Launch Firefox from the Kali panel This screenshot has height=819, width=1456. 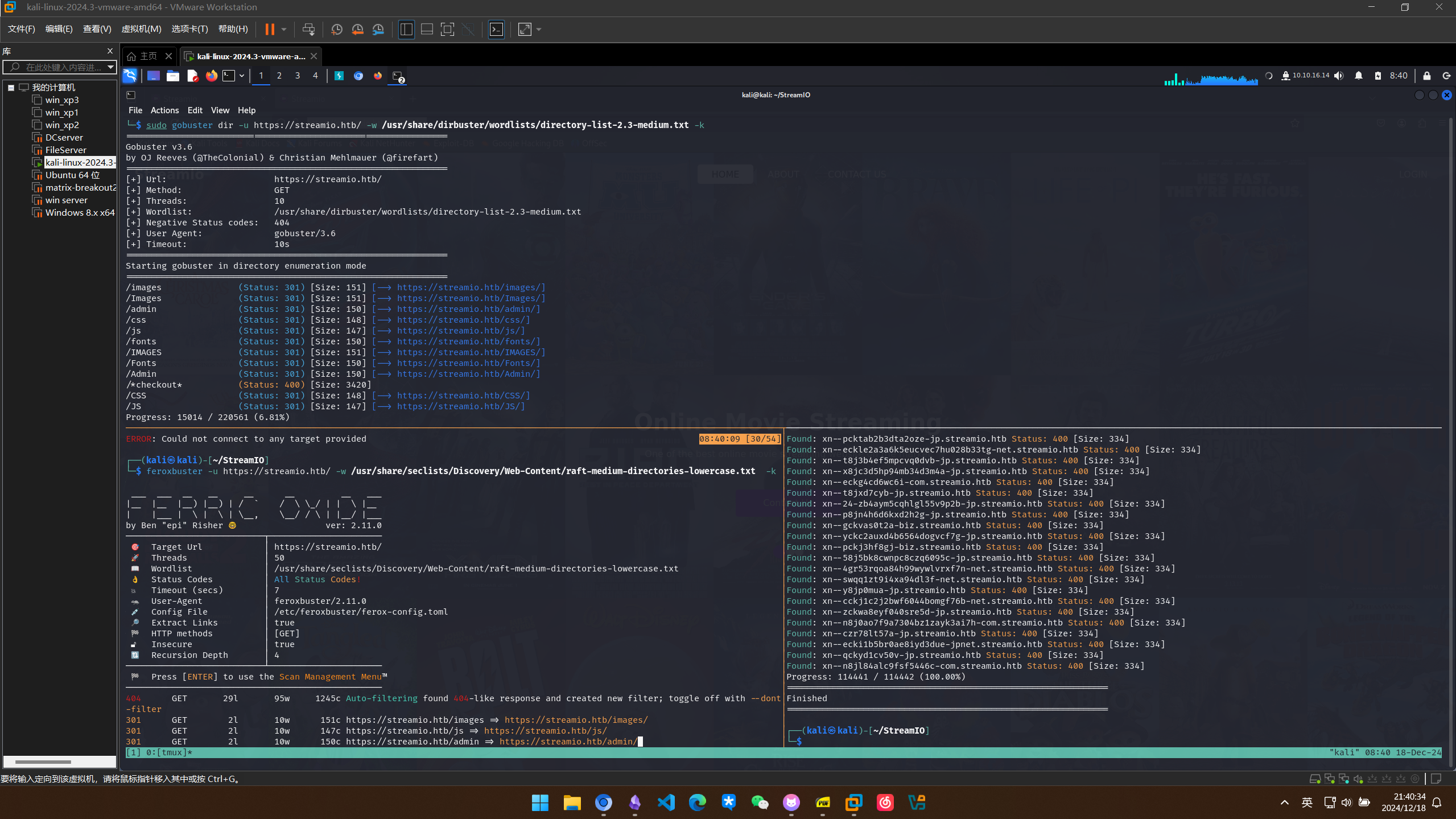tap(211, 76)
